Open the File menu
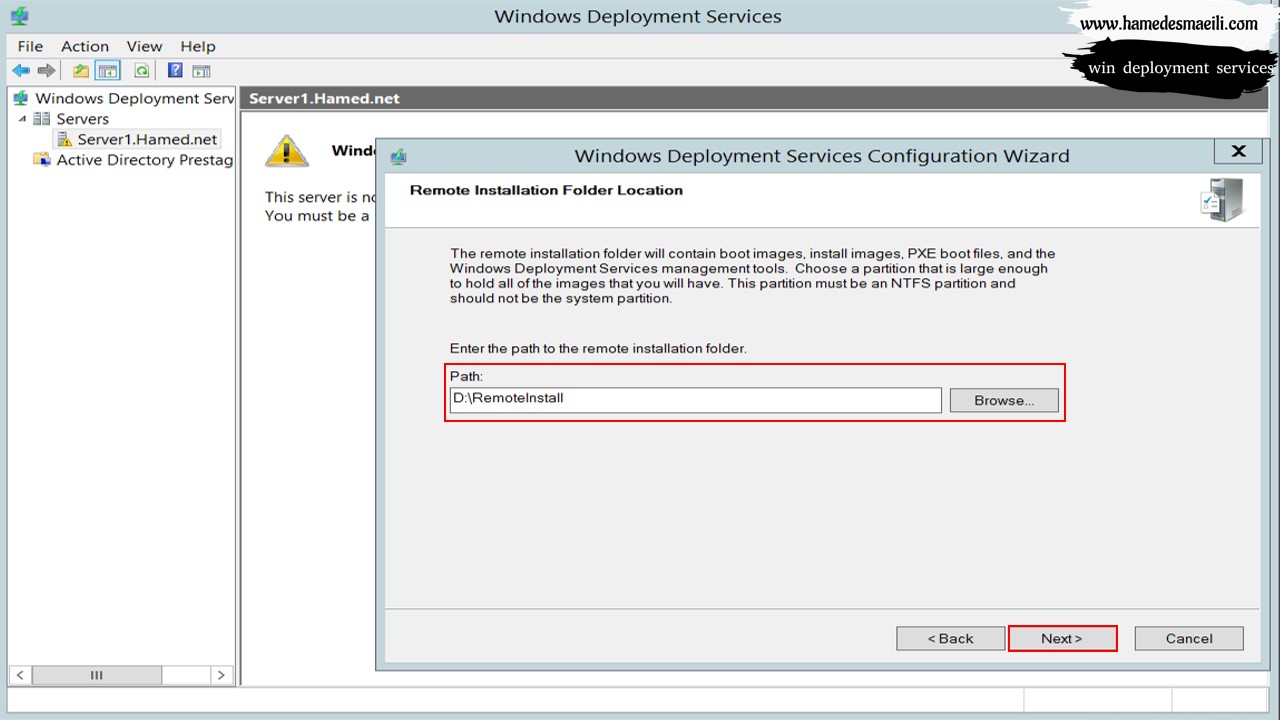Image resolution: width=1280 pixels, height=720 pixels. coord(30,46)
